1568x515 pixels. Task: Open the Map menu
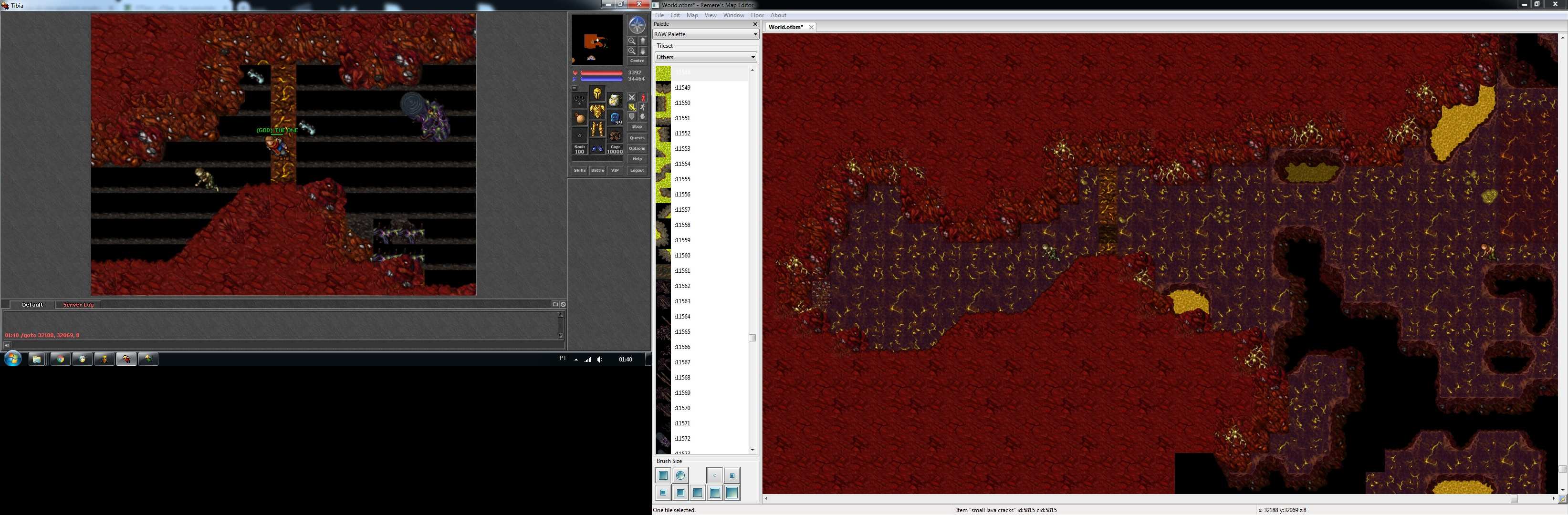(692, 15)
